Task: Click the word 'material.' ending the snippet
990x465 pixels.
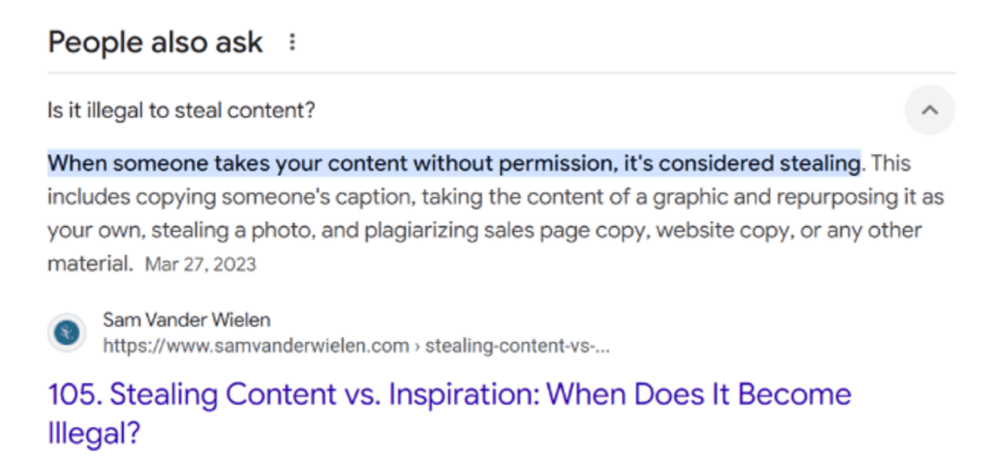Action: tap(91, 263)
